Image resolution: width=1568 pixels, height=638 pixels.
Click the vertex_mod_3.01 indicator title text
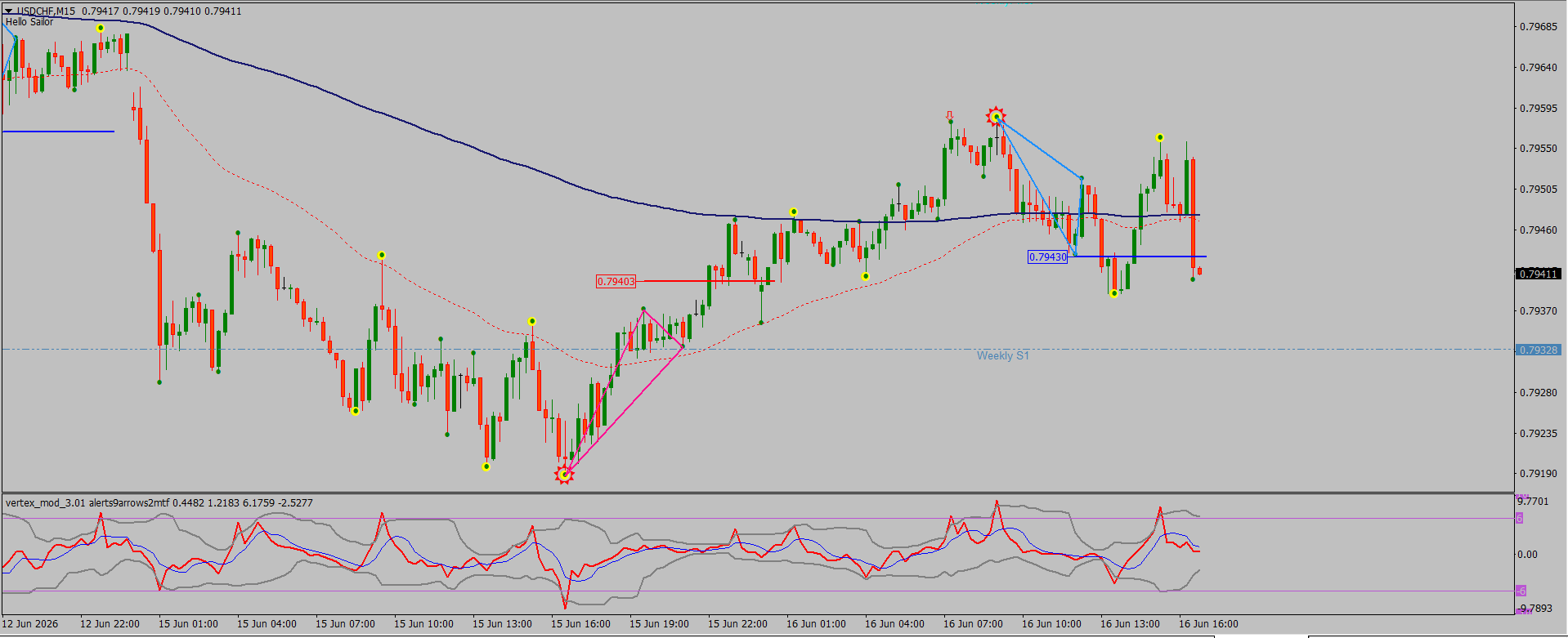click(46, 503)
